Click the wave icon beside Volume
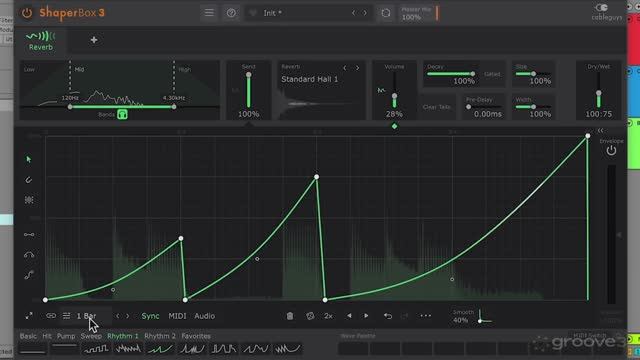The image size is (640, 360). (x=381, y=90)
